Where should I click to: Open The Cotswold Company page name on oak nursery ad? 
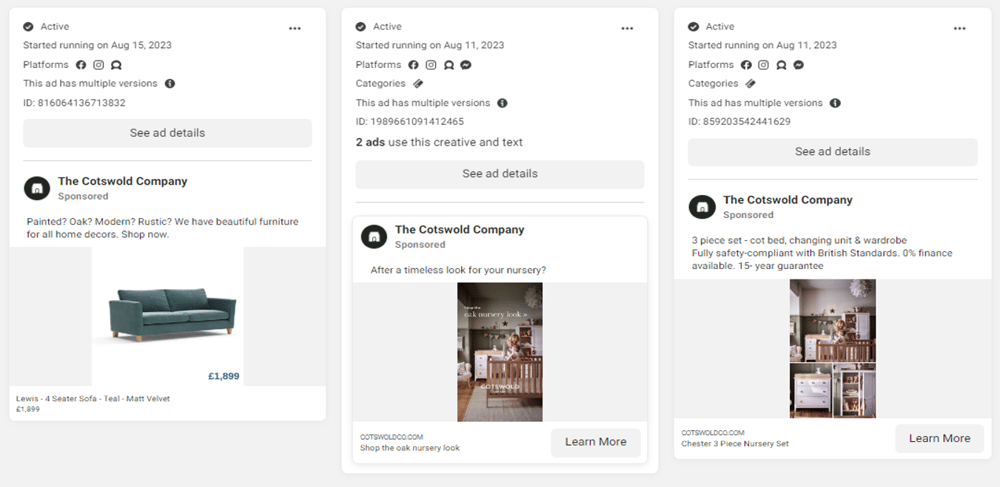point(459,229)
